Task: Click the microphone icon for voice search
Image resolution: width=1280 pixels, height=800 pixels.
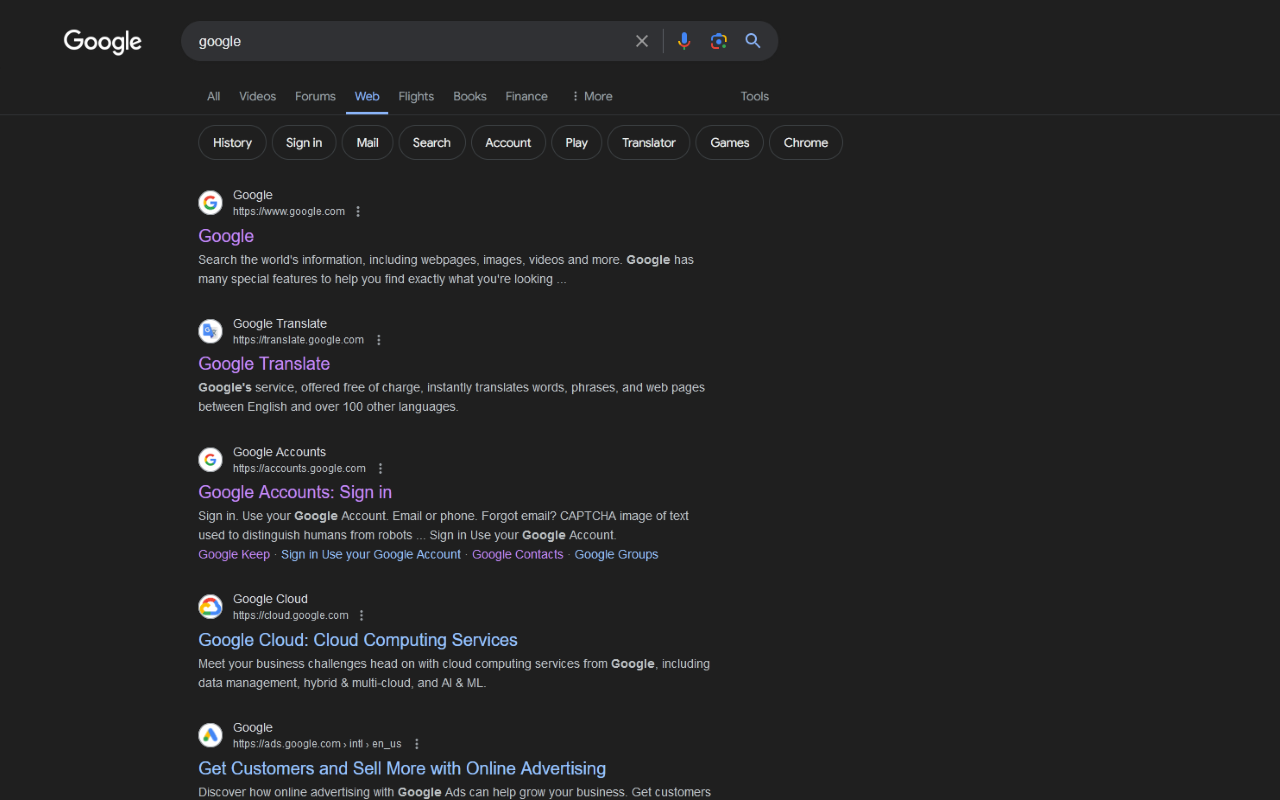Action: 684,41
